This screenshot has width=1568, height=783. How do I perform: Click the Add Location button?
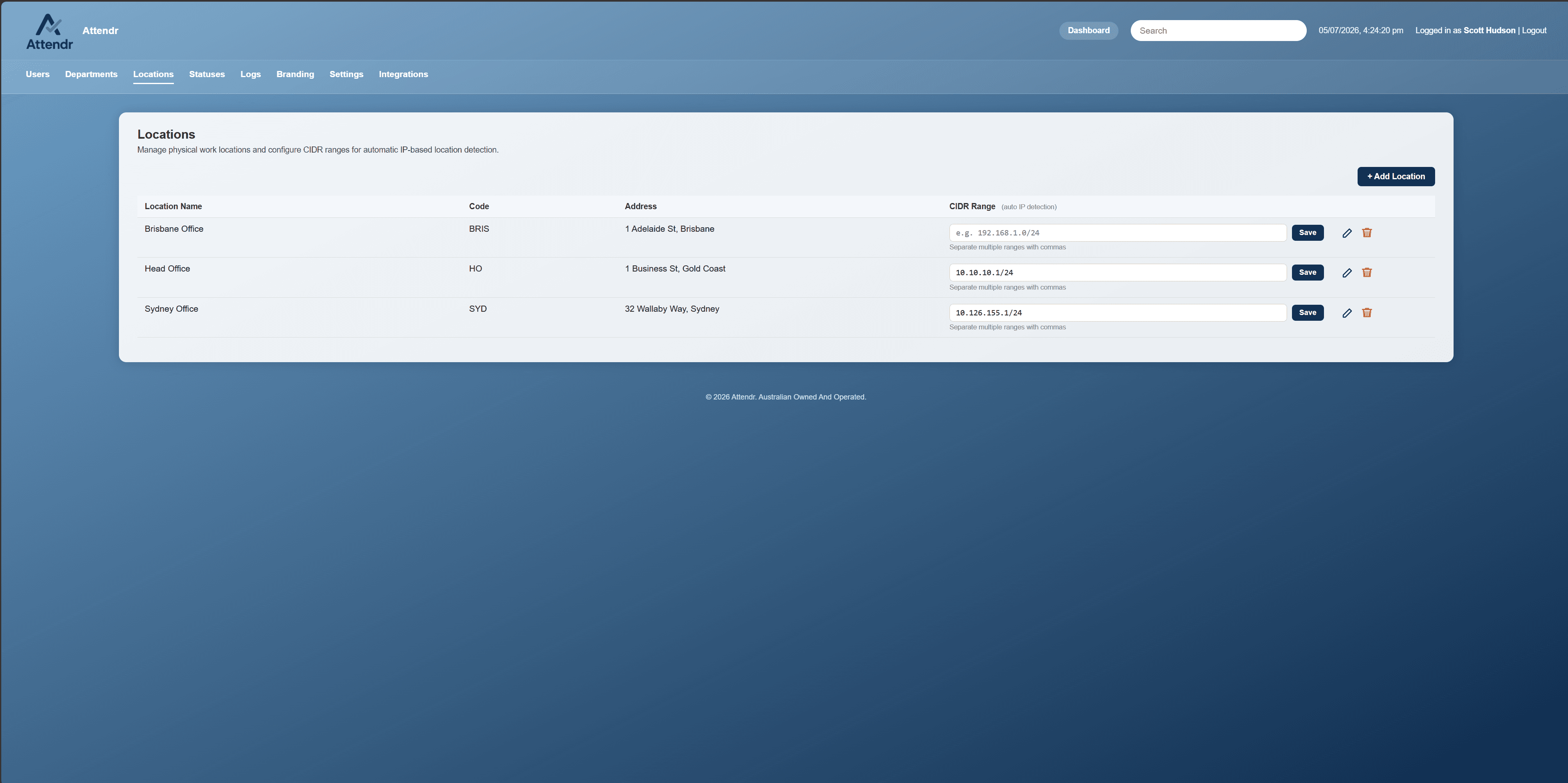(1396, 176)
